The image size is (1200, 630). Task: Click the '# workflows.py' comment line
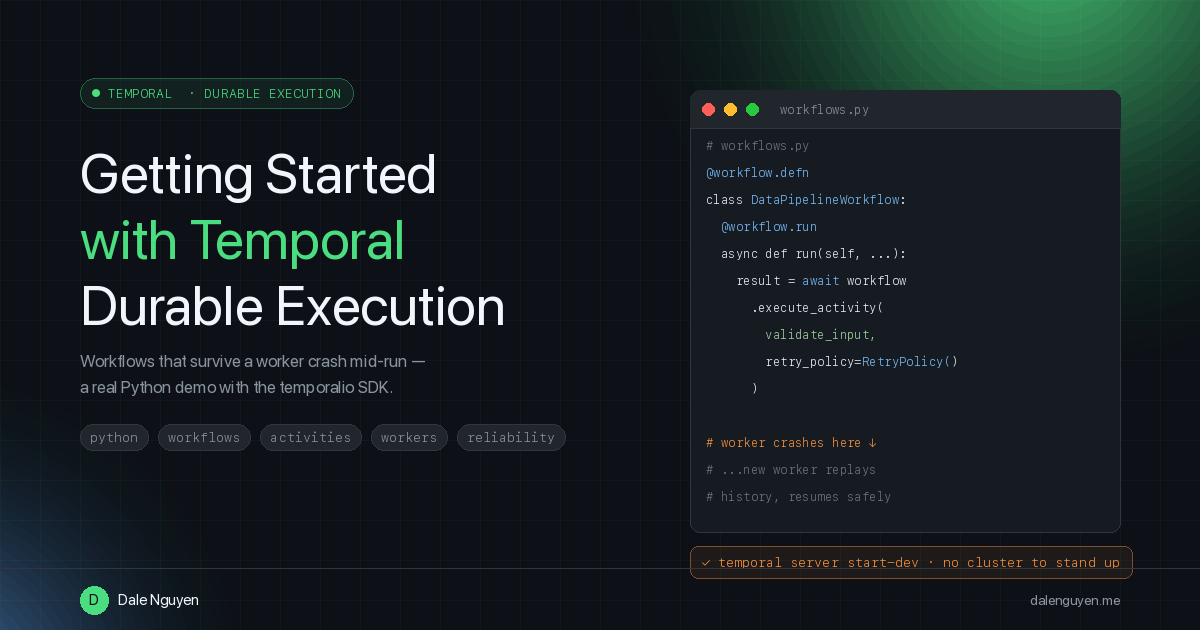(x=757, y=146)
